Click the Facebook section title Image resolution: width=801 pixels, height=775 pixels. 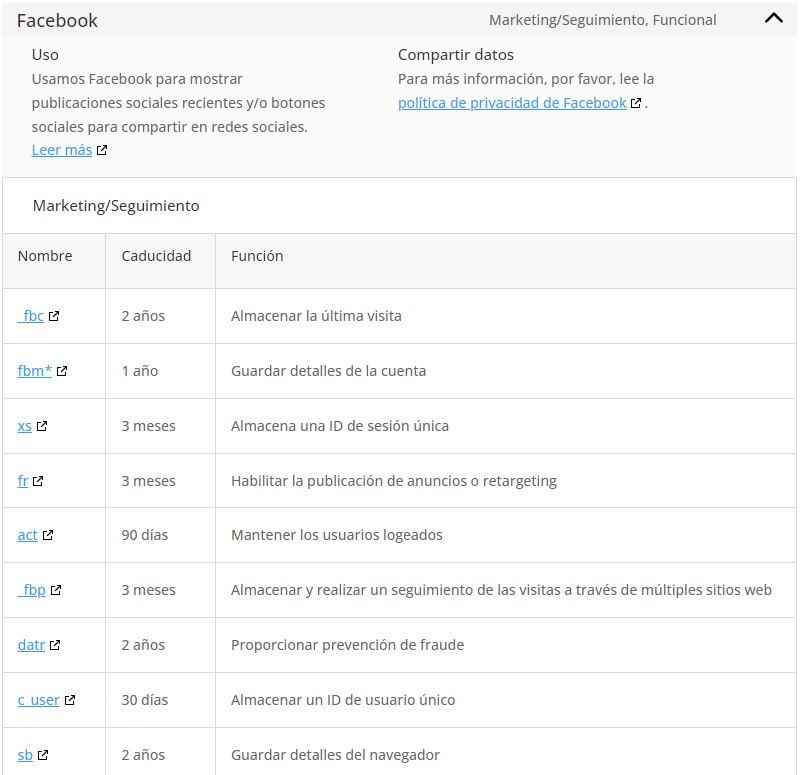[x=57, y=20]
